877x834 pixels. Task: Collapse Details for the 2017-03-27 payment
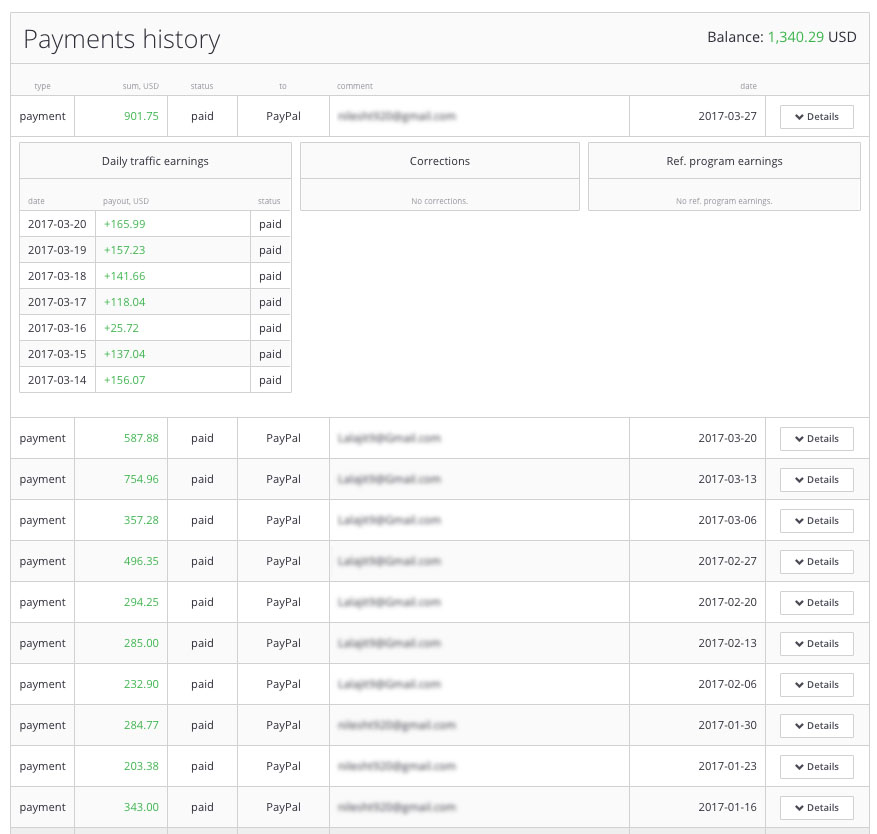pyautogui.click(x=817, y=117)
